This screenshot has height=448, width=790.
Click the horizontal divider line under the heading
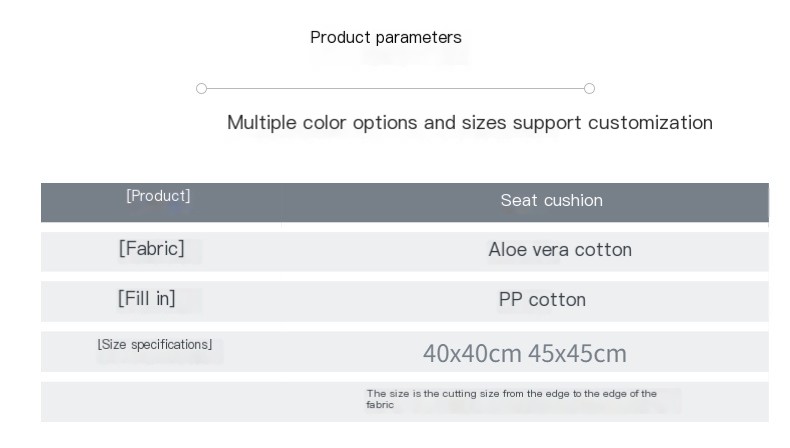pos(396,89)
